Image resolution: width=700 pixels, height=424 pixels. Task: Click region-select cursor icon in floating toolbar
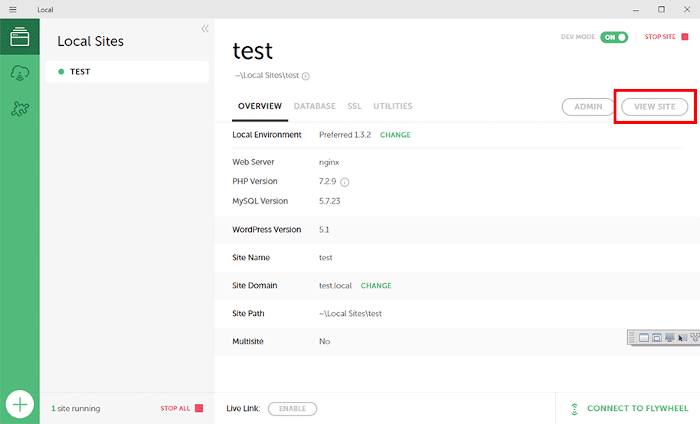click(x=683, y=338)
